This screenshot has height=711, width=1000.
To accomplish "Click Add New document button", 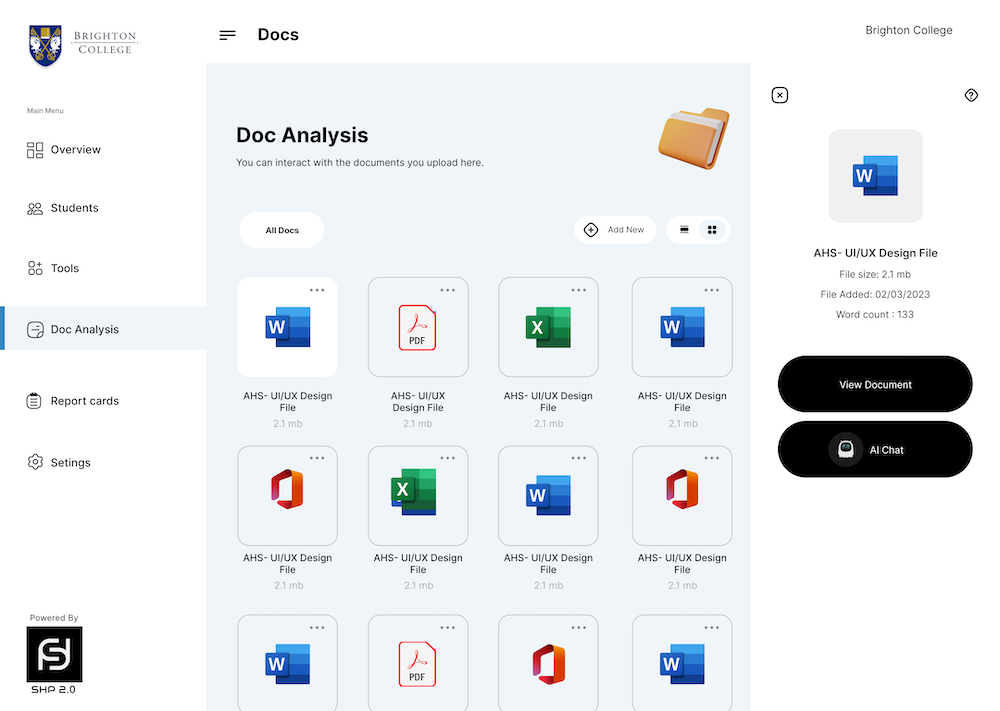I will point(615,230).
